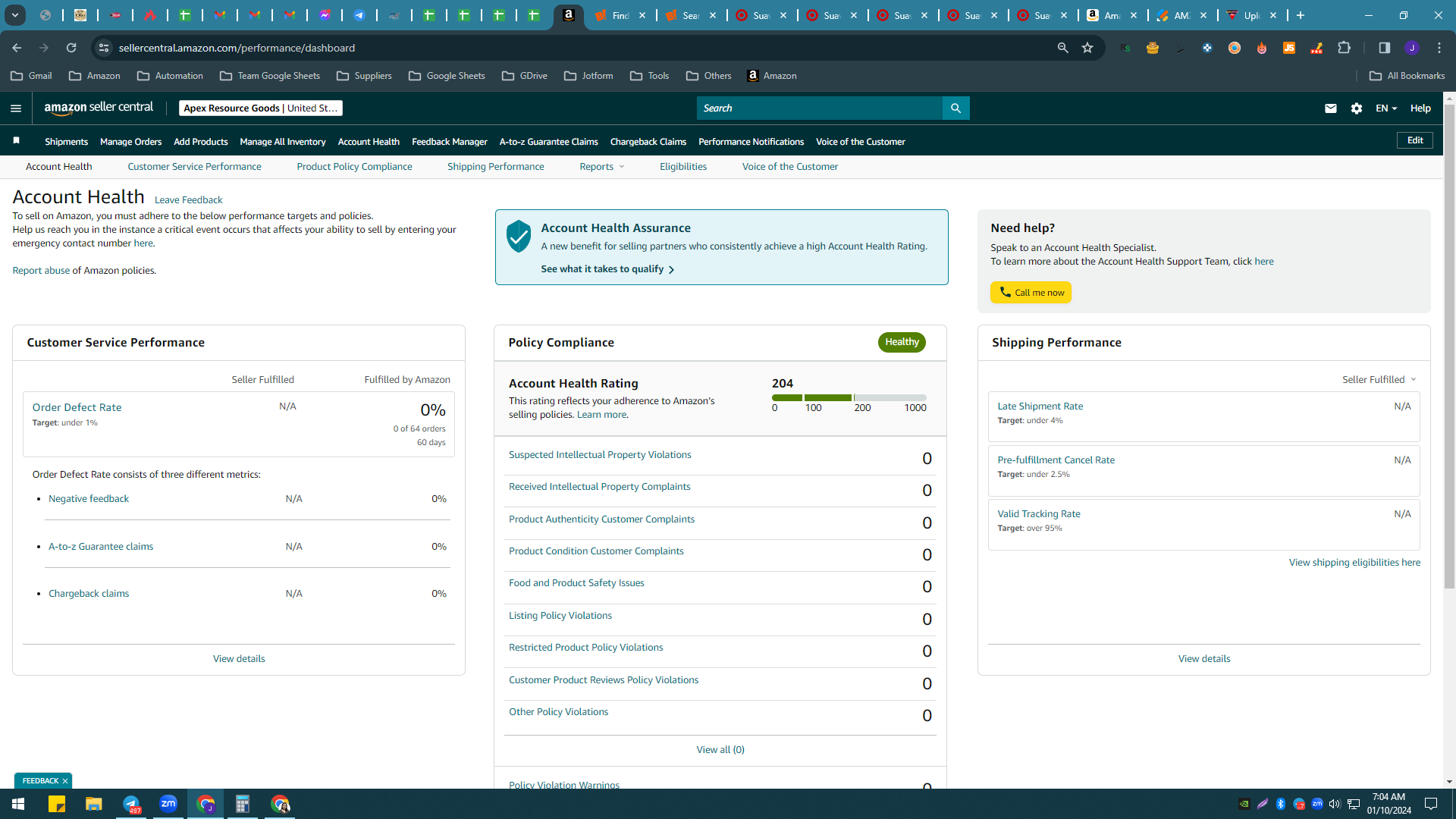Open the Chrome side panel icon
The height and width of the screenshot is (819, 1456).
(1384, 48)
